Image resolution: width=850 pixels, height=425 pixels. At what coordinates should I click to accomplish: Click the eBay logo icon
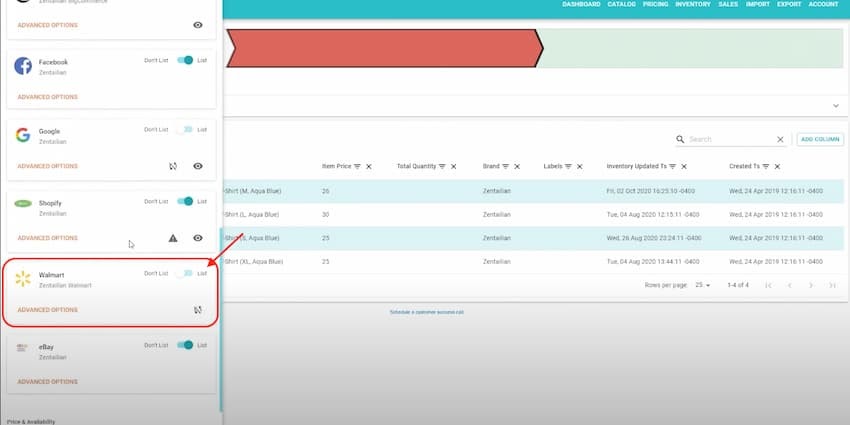[x=22, y=347]
